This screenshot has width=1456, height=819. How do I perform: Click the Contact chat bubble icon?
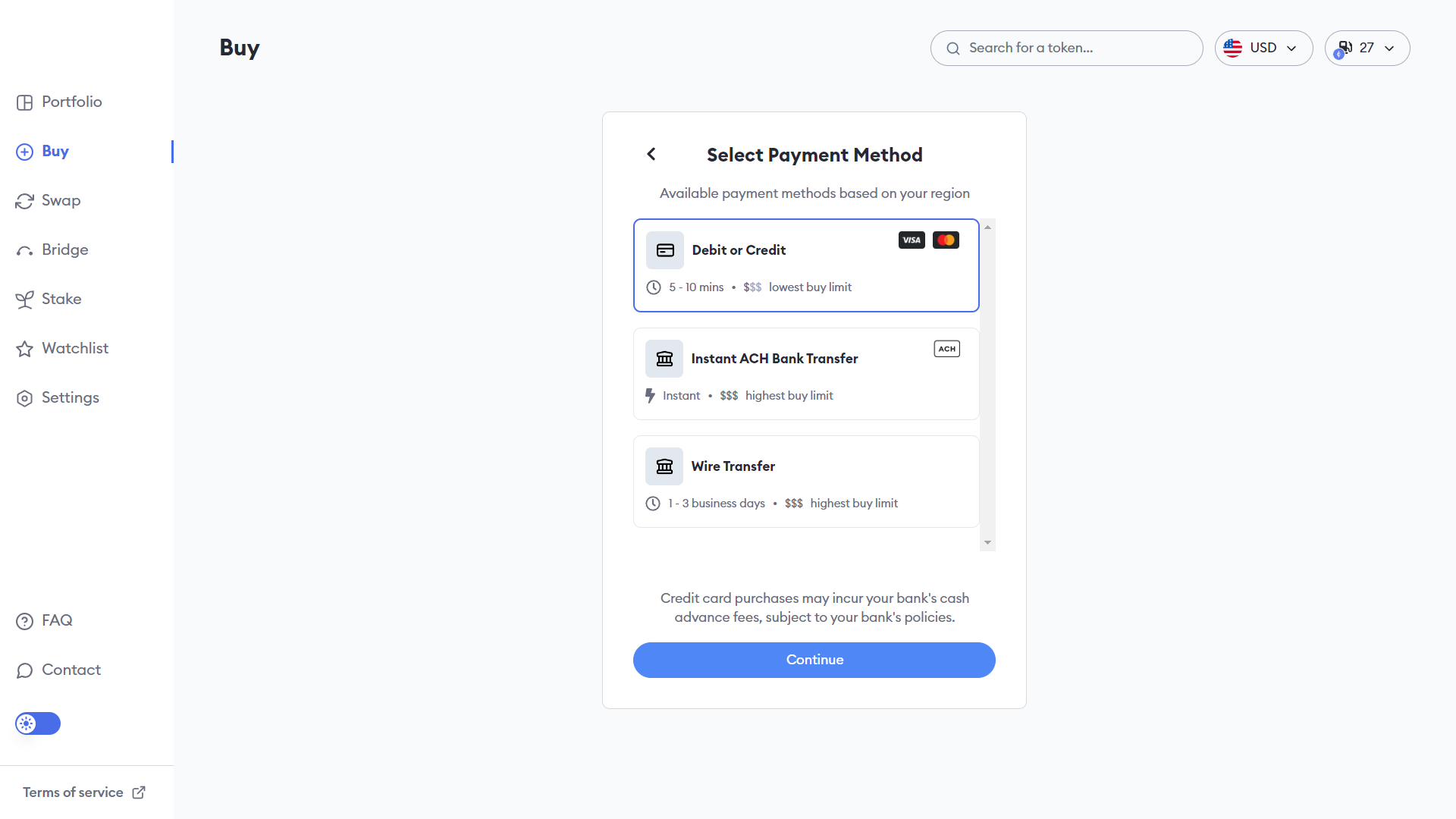click(x=24, y=670)
